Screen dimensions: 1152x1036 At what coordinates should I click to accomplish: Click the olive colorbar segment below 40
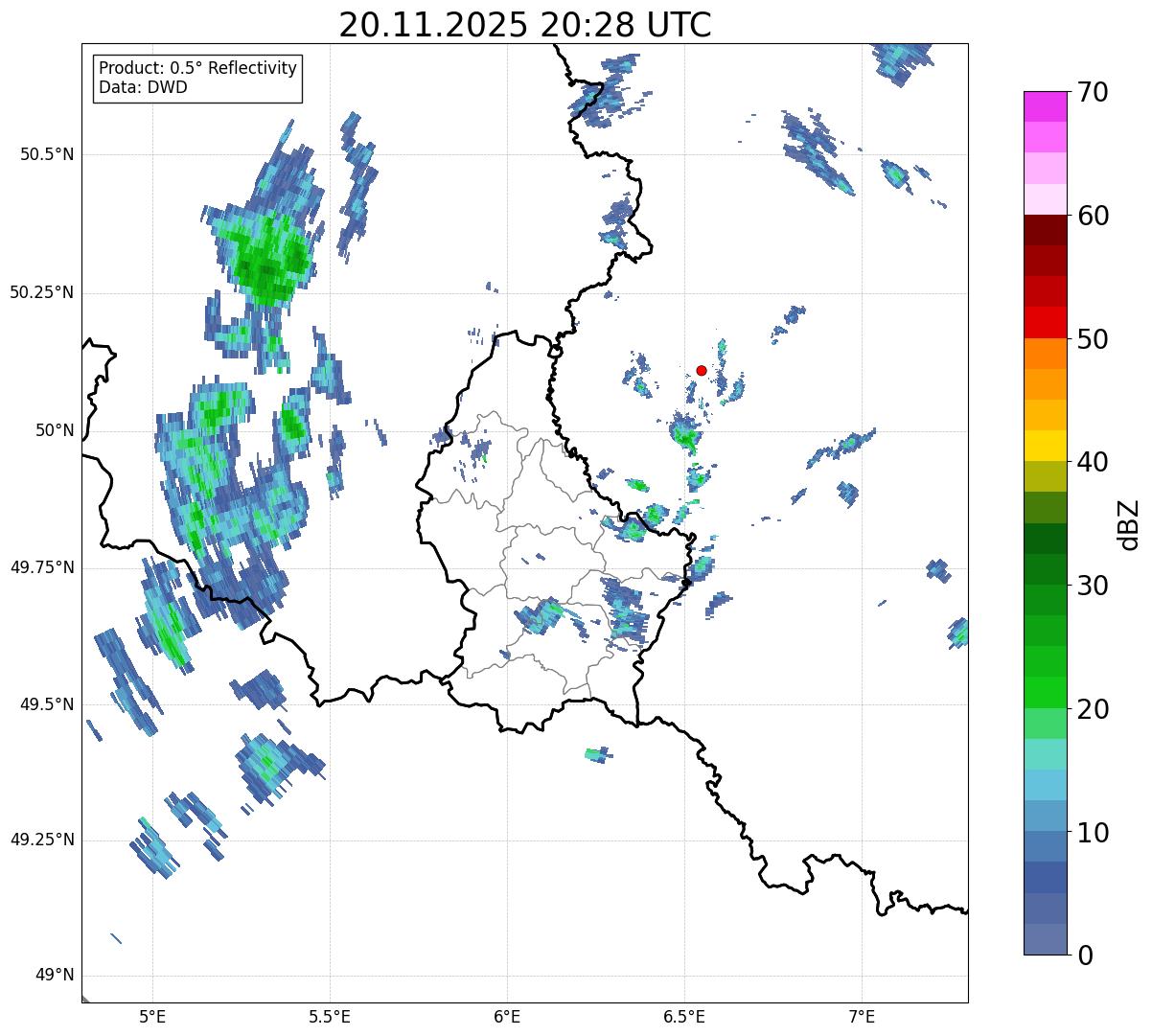(1045, 476)
